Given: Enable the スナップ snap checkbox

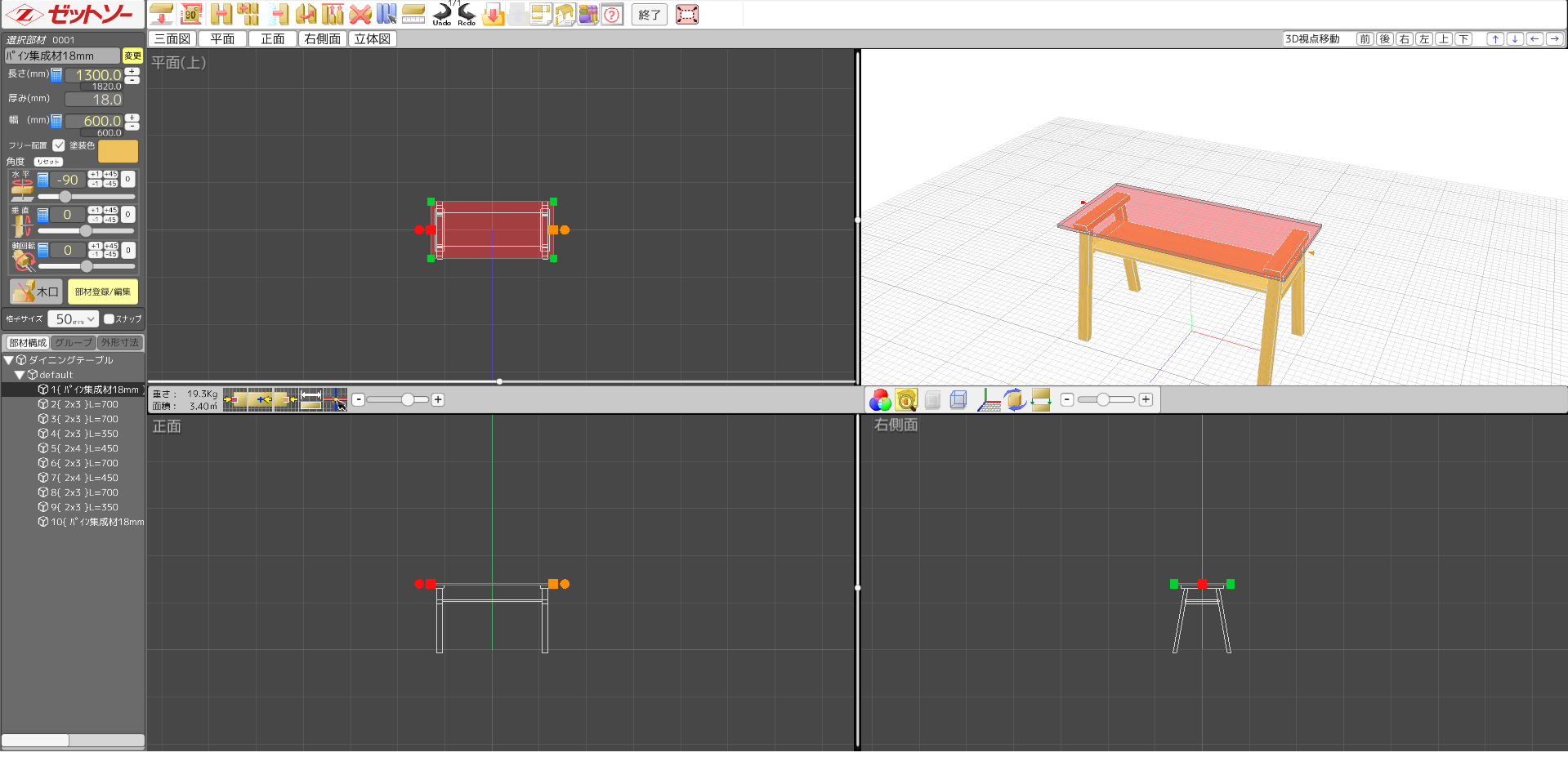Looking at the screenshot, I should (109, 319).
